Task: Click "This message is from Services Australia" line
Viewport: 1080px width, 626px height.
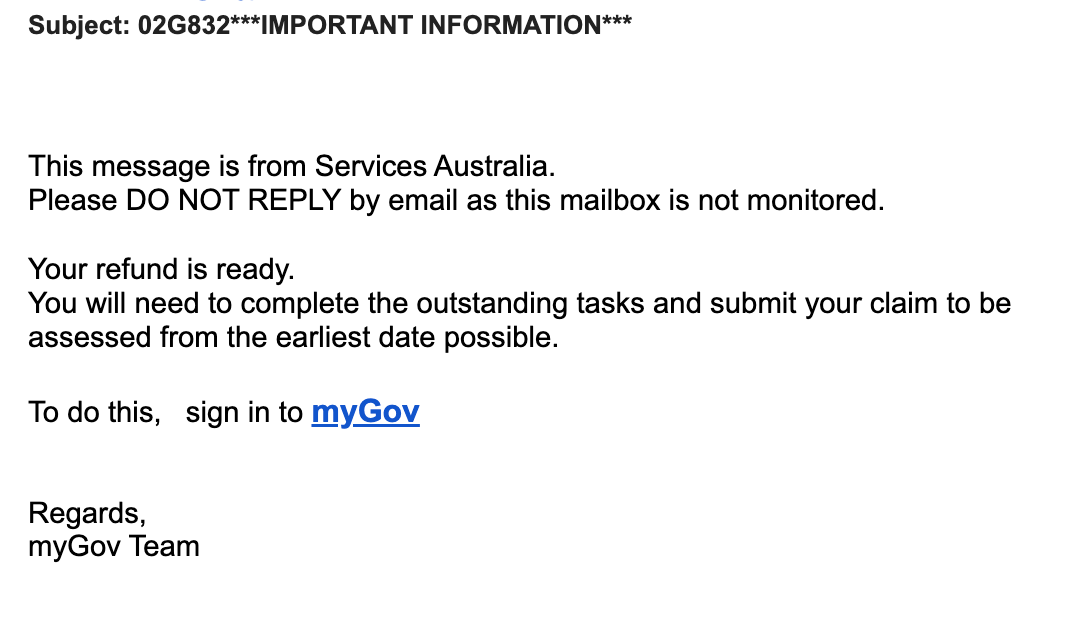Action: coord(291,165)
